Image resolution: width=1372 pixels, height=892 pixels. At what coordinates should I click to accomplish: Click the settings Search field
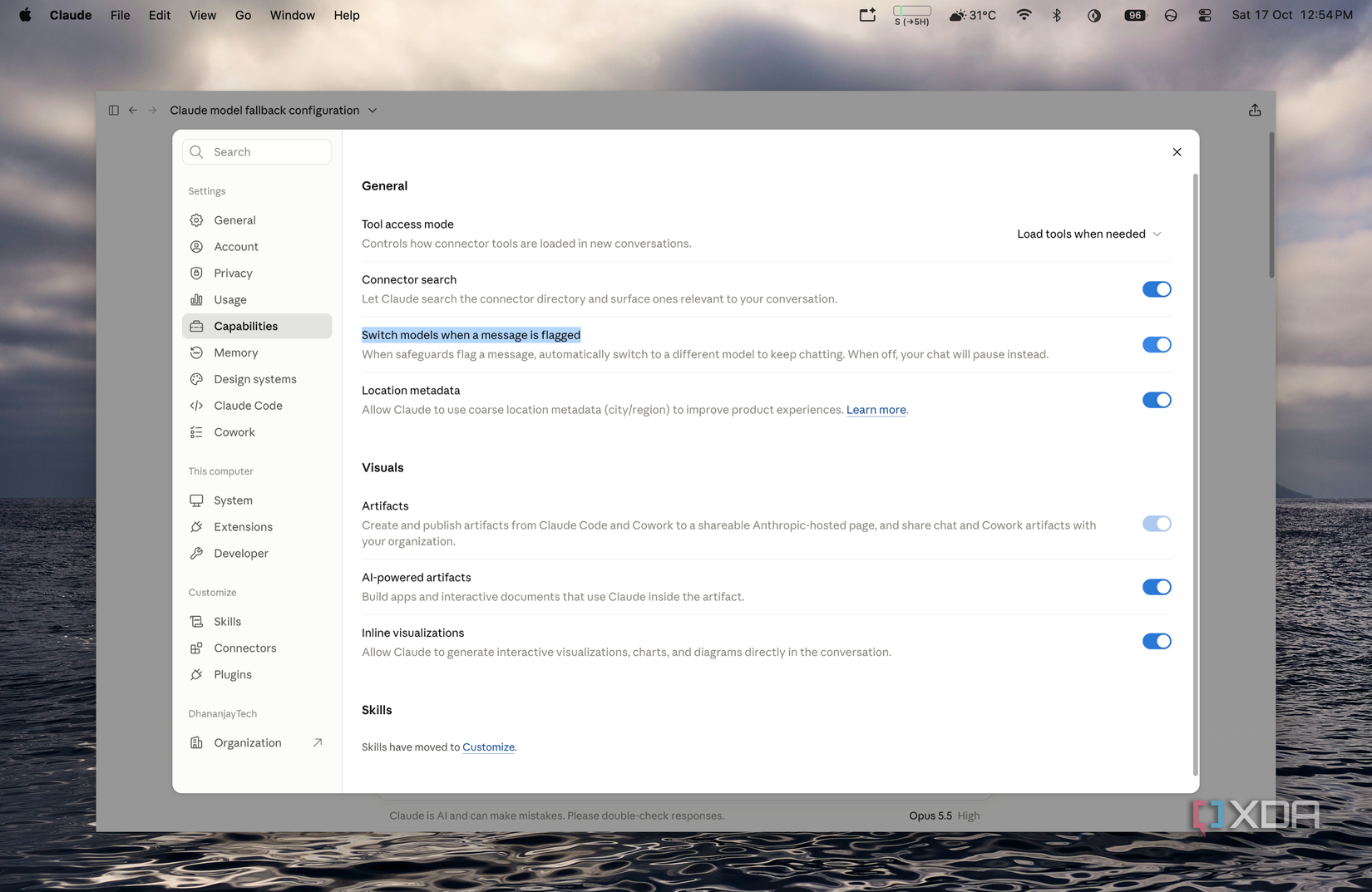257,152
